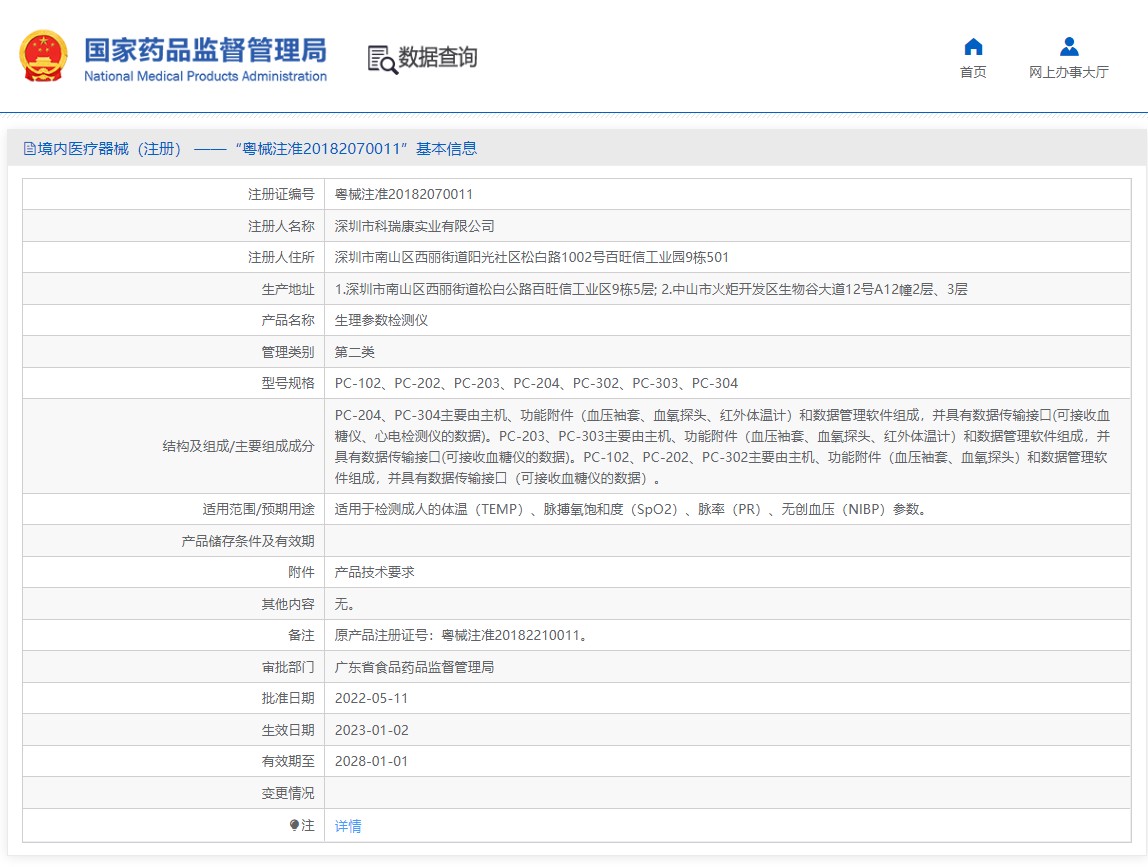Screen dimensions: 1148x867
Task: Click the 备注 row label
Action: point(302,635)
